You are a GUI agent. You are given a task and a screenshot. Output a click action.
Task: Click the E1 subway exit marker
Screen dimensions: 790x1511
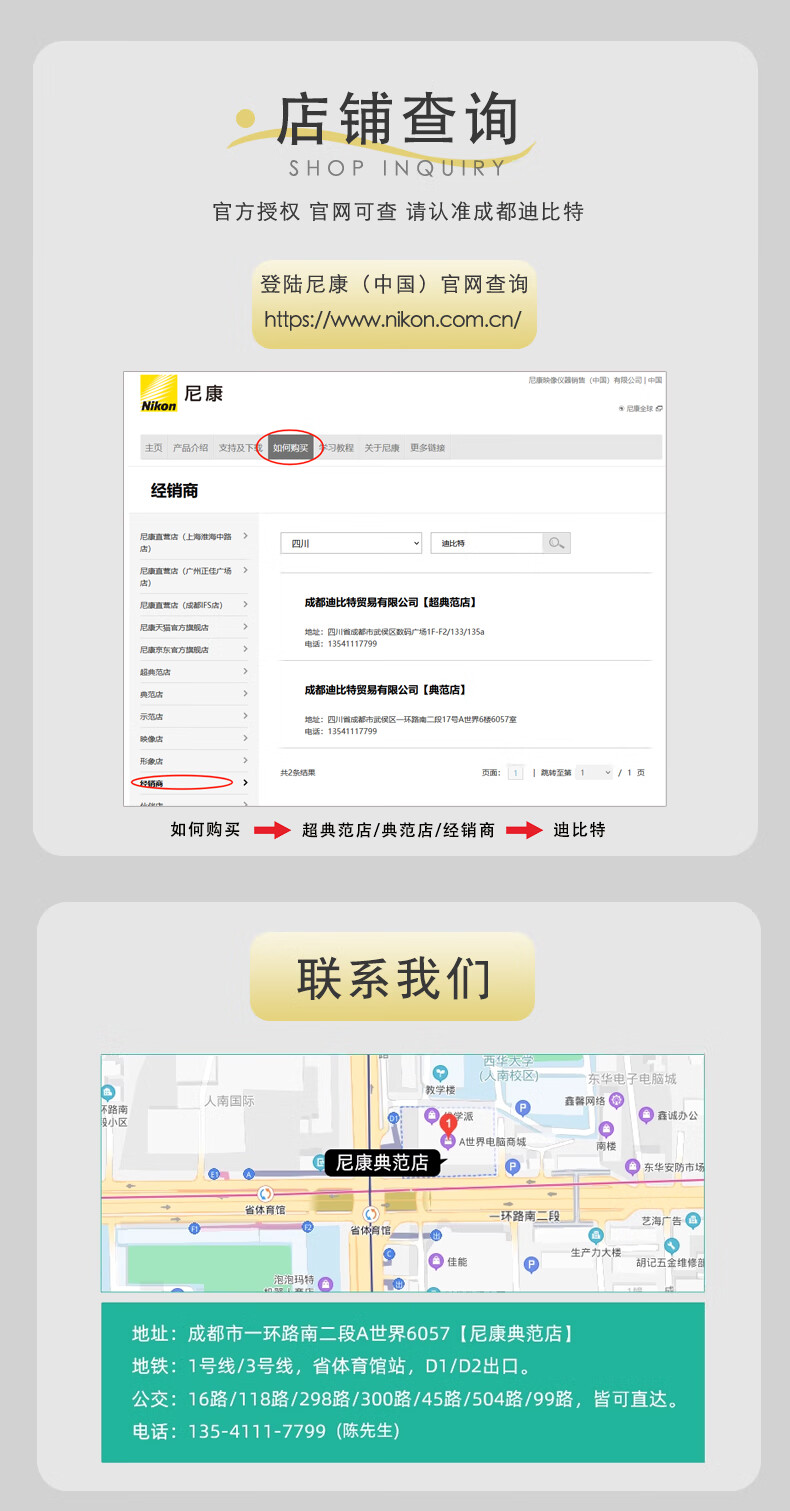point(213,1173)
